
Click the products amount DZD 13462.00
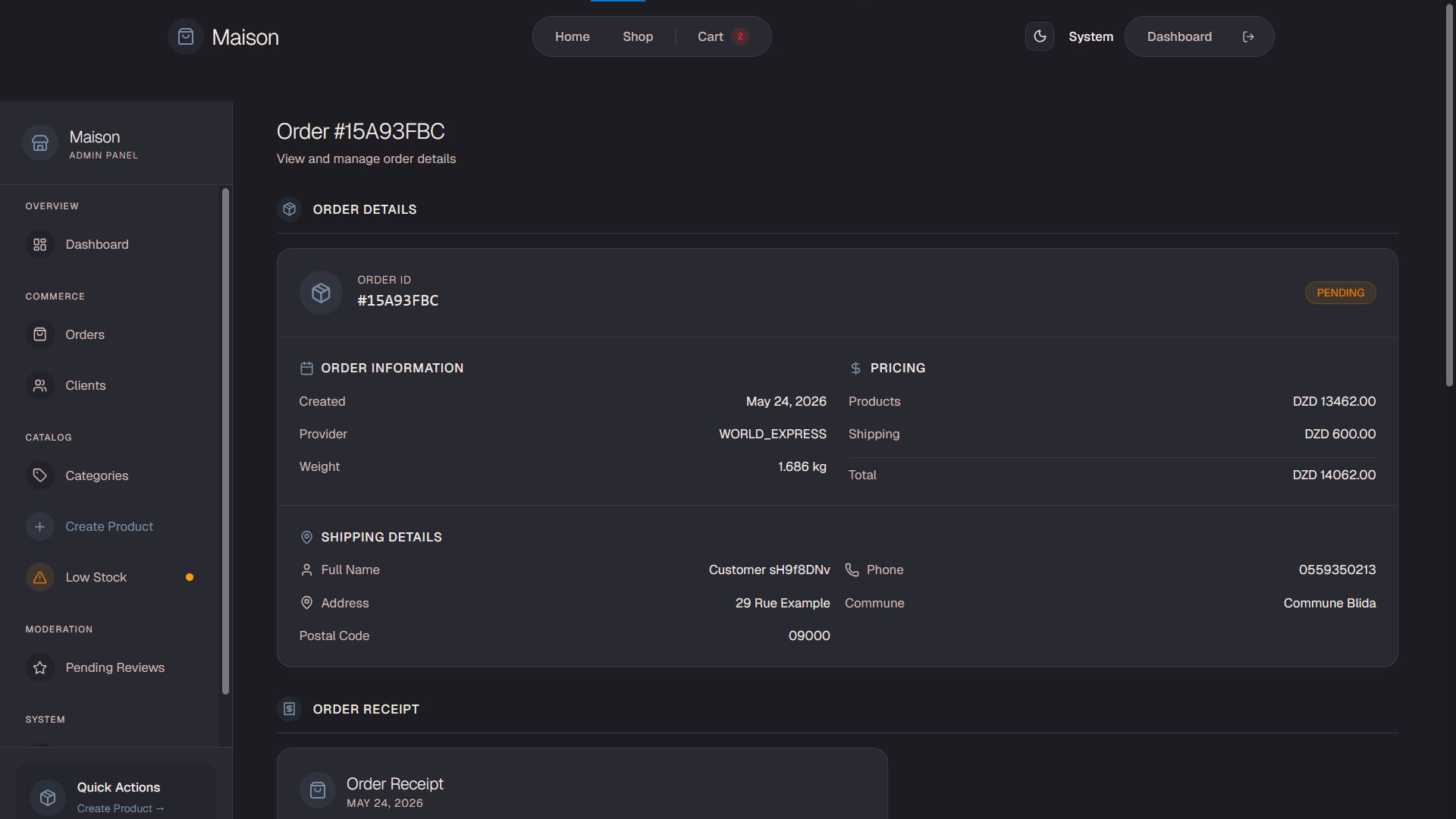click(1334, 401)
